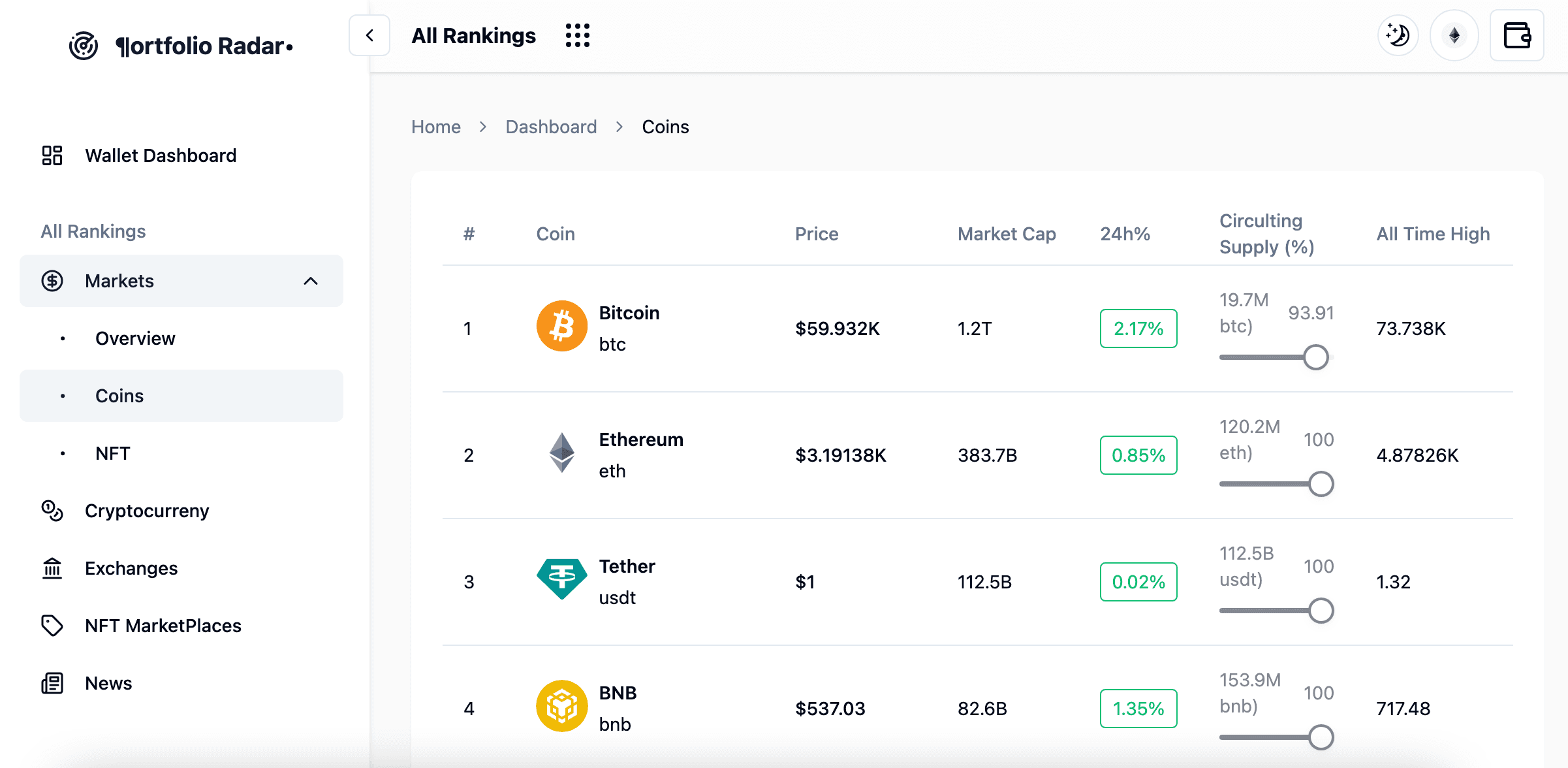Click the 383.7B market cap value
This screenshot has height=768, width=1568.
(x=988, y=455)
